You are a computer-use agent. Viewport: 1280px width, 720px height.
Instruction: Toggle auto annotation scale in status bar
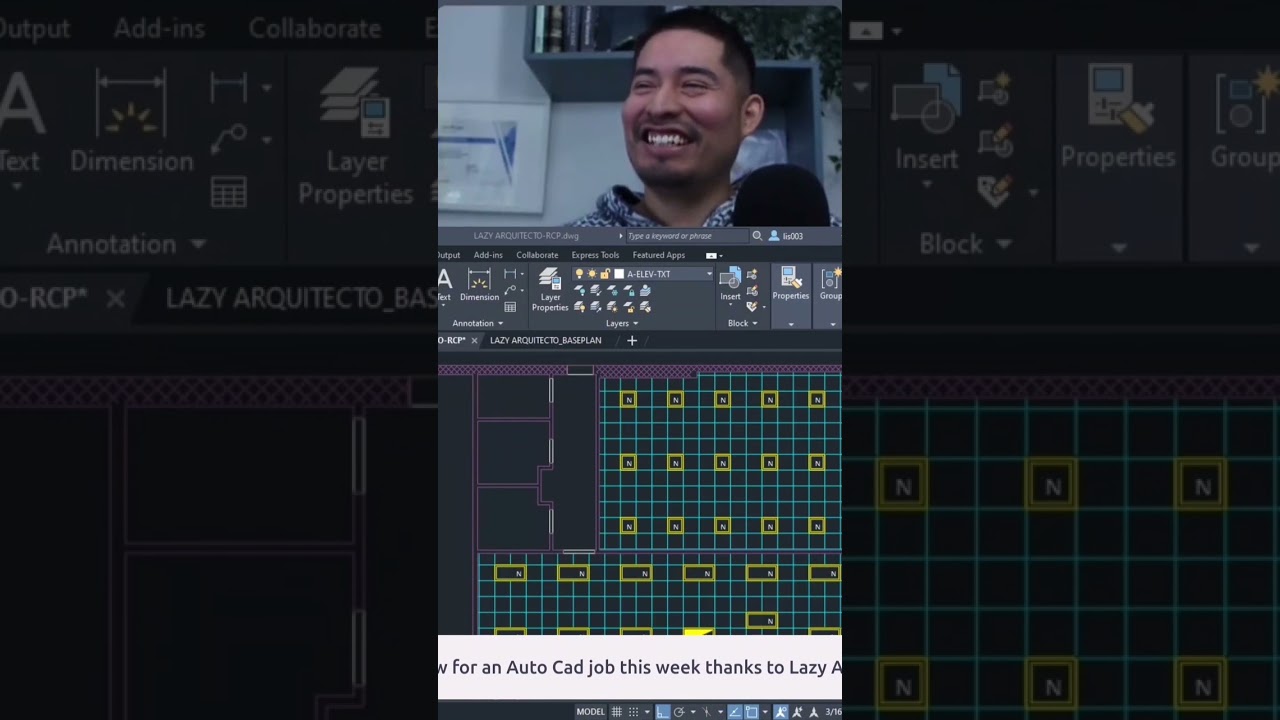tap(797, 712)
